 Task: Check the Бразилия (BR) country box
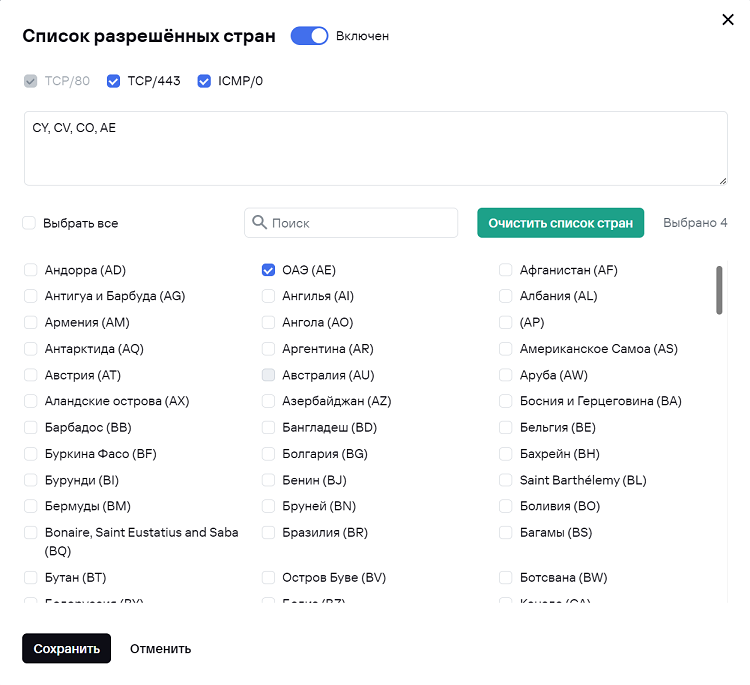[x=268, y=533]
